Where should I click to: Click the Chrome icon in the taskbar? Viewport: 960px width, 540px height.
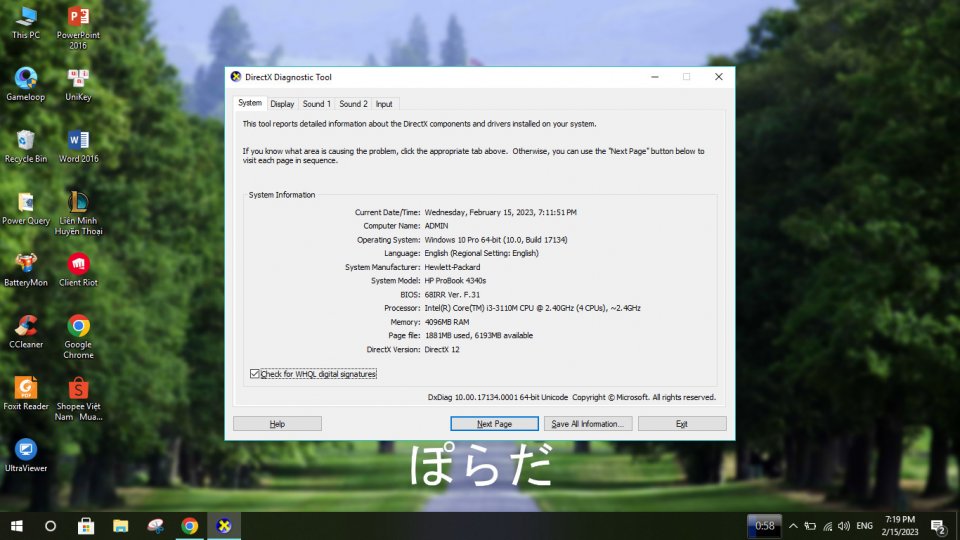pos(189,525)
